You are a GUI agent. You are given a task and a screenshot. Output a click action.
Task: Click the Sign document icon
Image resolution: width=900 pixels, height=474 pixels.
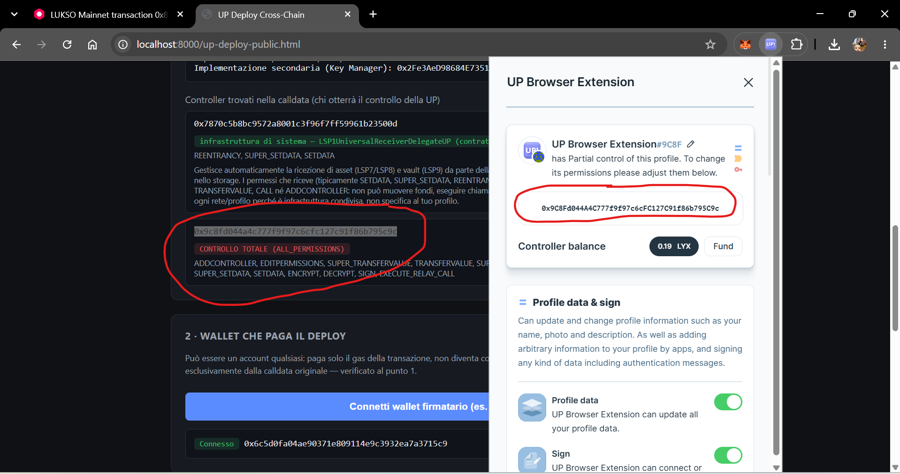[532, 460]
